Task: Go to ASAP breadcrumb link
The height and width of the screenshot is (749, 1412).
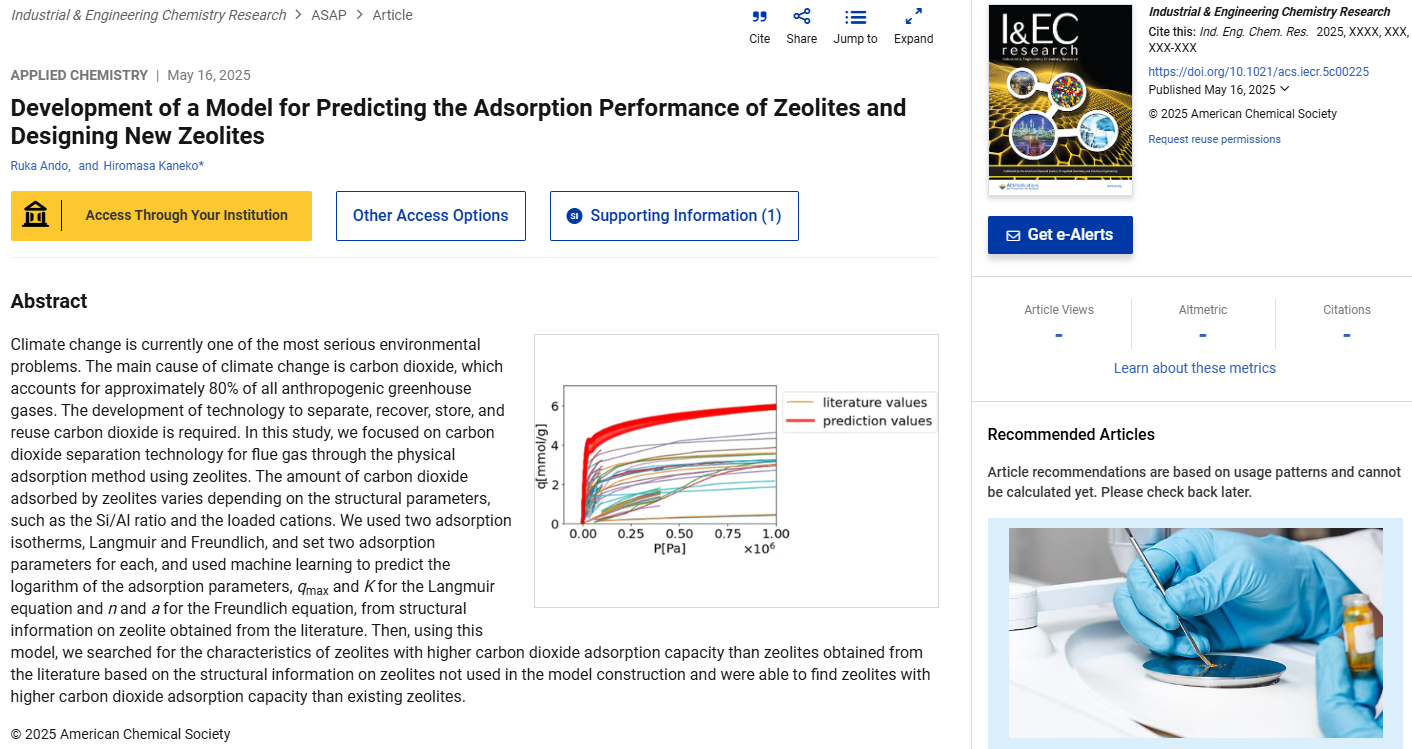Action: pyautogui.click(x=329, y=15)
